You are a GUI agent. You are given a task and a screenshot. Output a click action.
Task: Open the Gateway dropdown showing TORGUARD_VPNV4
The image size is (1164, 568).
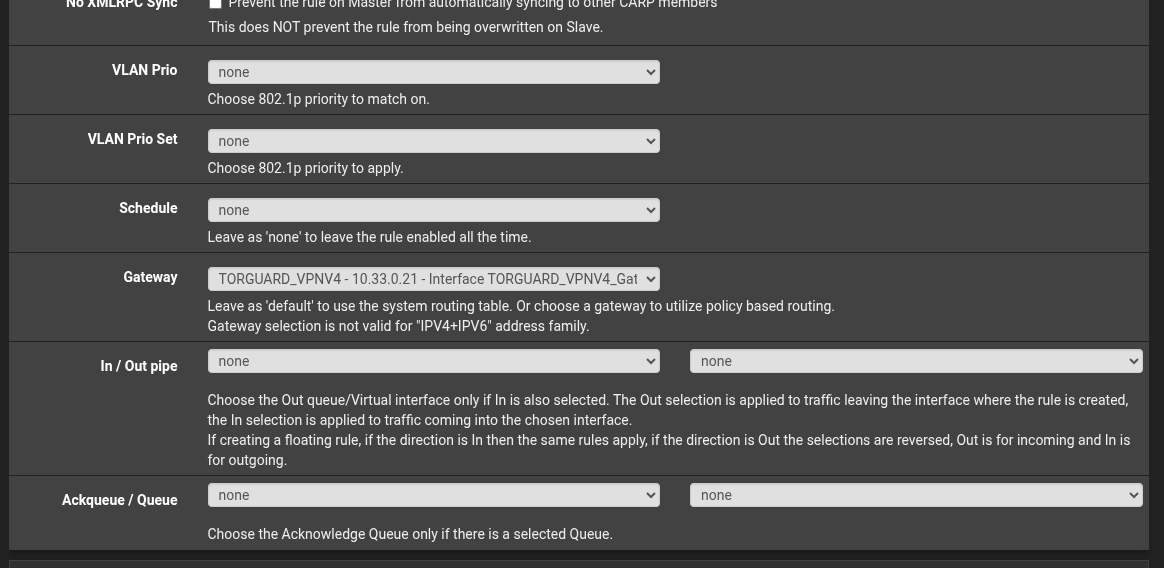[433, 279]
